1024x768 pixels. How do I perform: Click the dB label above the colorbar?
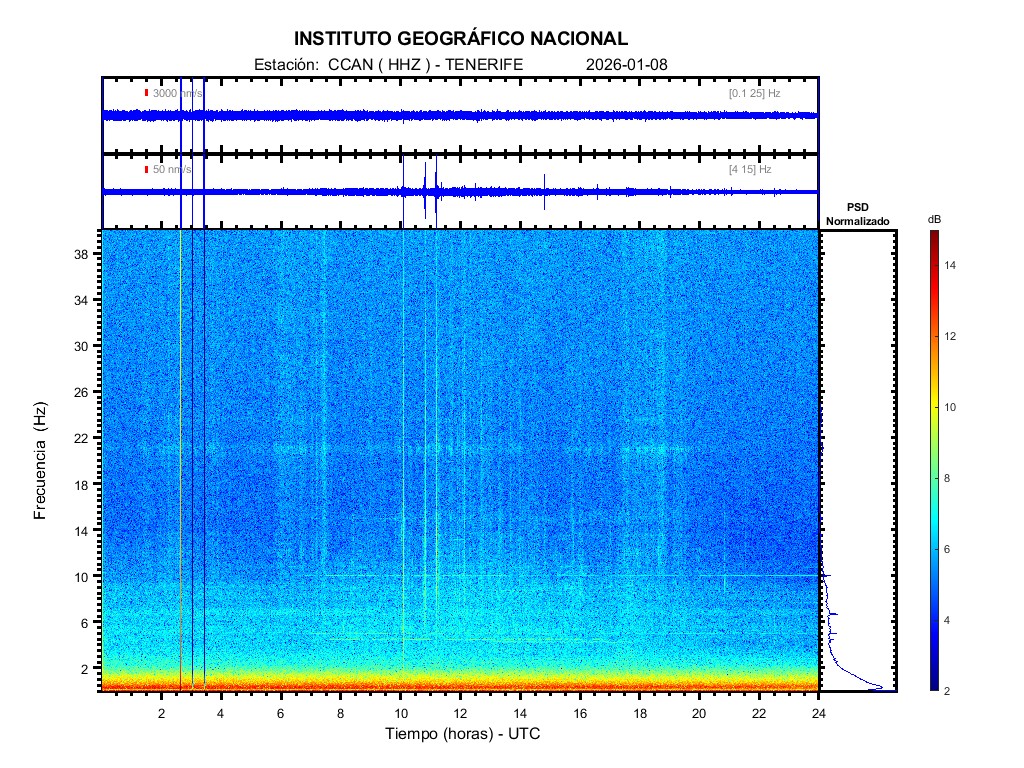(x=934, y=219)
